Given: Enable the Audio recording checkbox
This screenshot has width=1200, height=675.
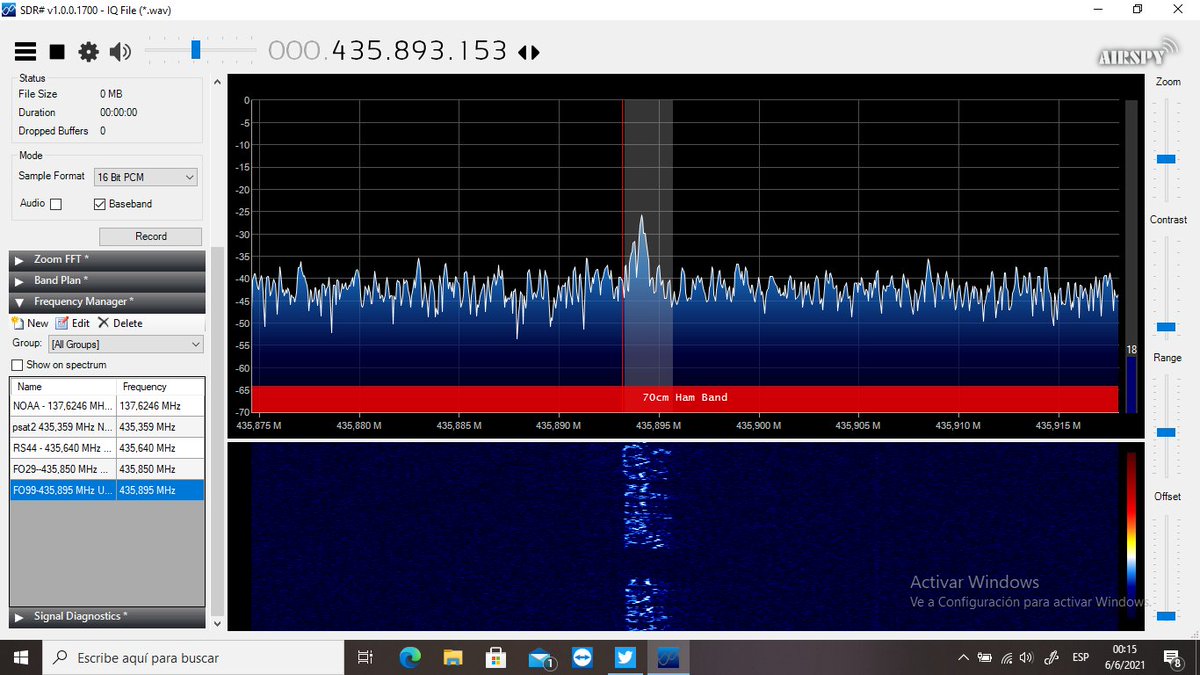Looking at the screenshot, I should pos(56,204).
